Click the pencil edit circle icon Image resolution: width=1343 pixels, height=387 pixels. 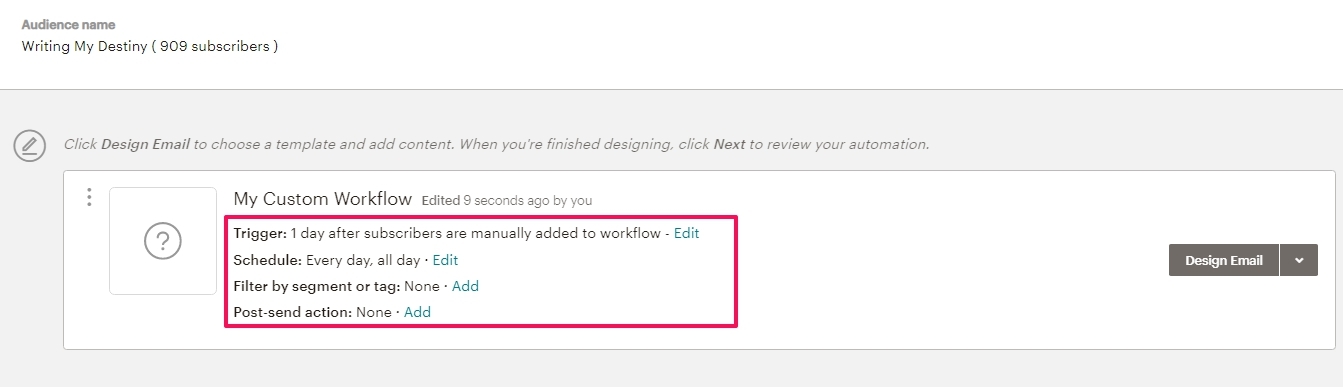coord(30,146)
